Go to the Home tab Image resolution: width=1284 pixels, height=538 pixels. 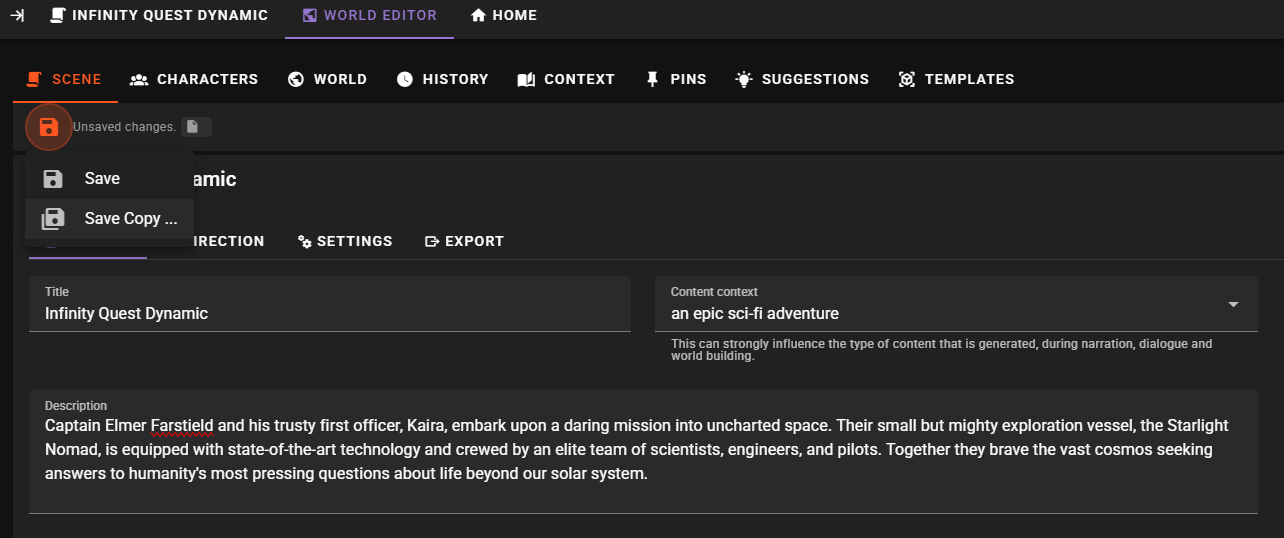(504, 15)
